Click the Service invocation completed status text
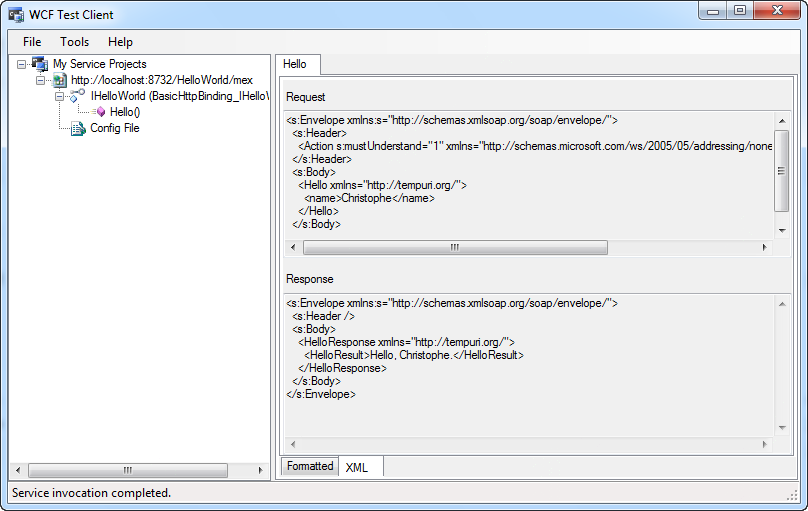Screen dimensions: 808x511 [91, 493]
